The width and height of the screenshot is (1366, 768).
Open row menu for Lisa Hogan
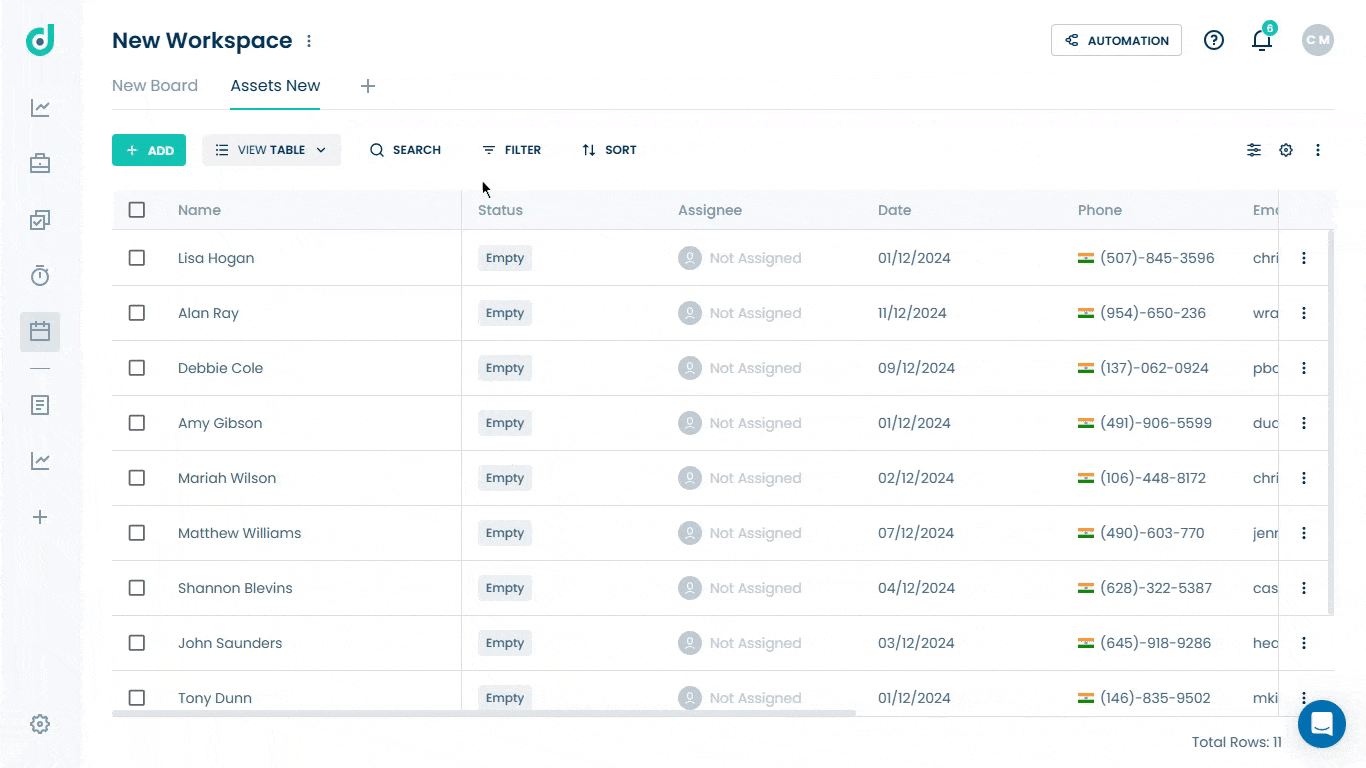pyautogui.click(x=1304, y=258)
